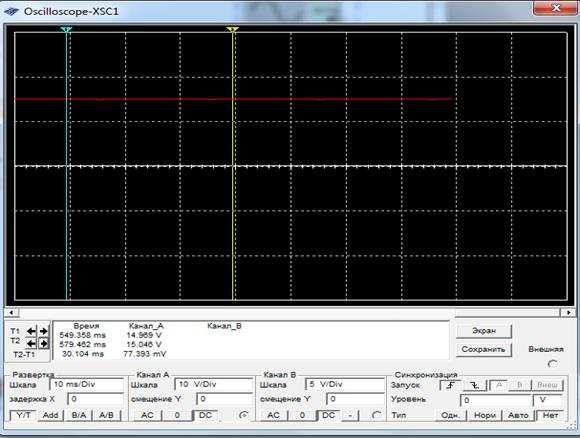This screenshot has width=580, height=438.
Task: Switch to B/A display mode
Action: coord(78,415)
